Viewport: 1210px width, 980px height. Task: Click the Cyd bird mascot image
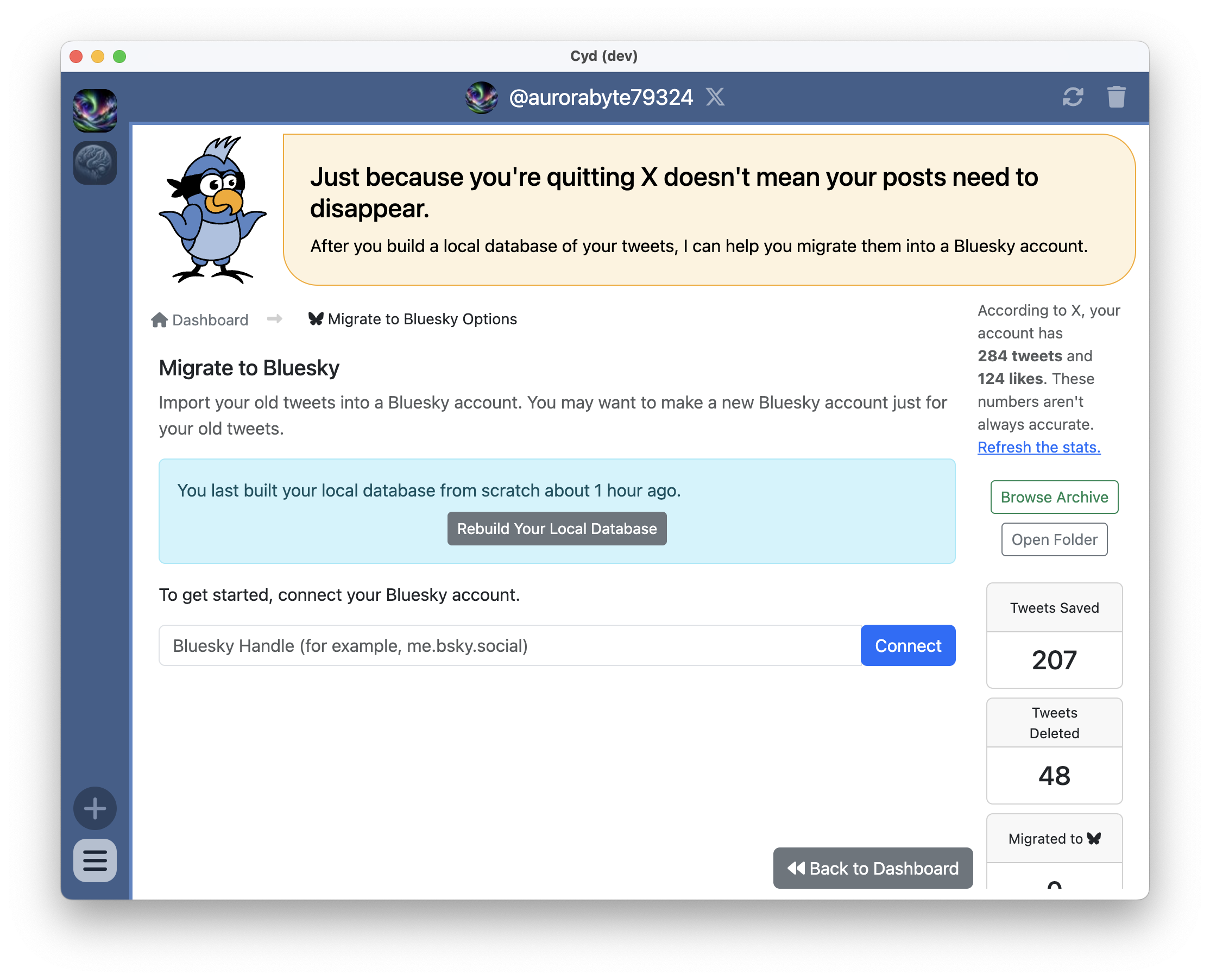click(x=213, y=210)
